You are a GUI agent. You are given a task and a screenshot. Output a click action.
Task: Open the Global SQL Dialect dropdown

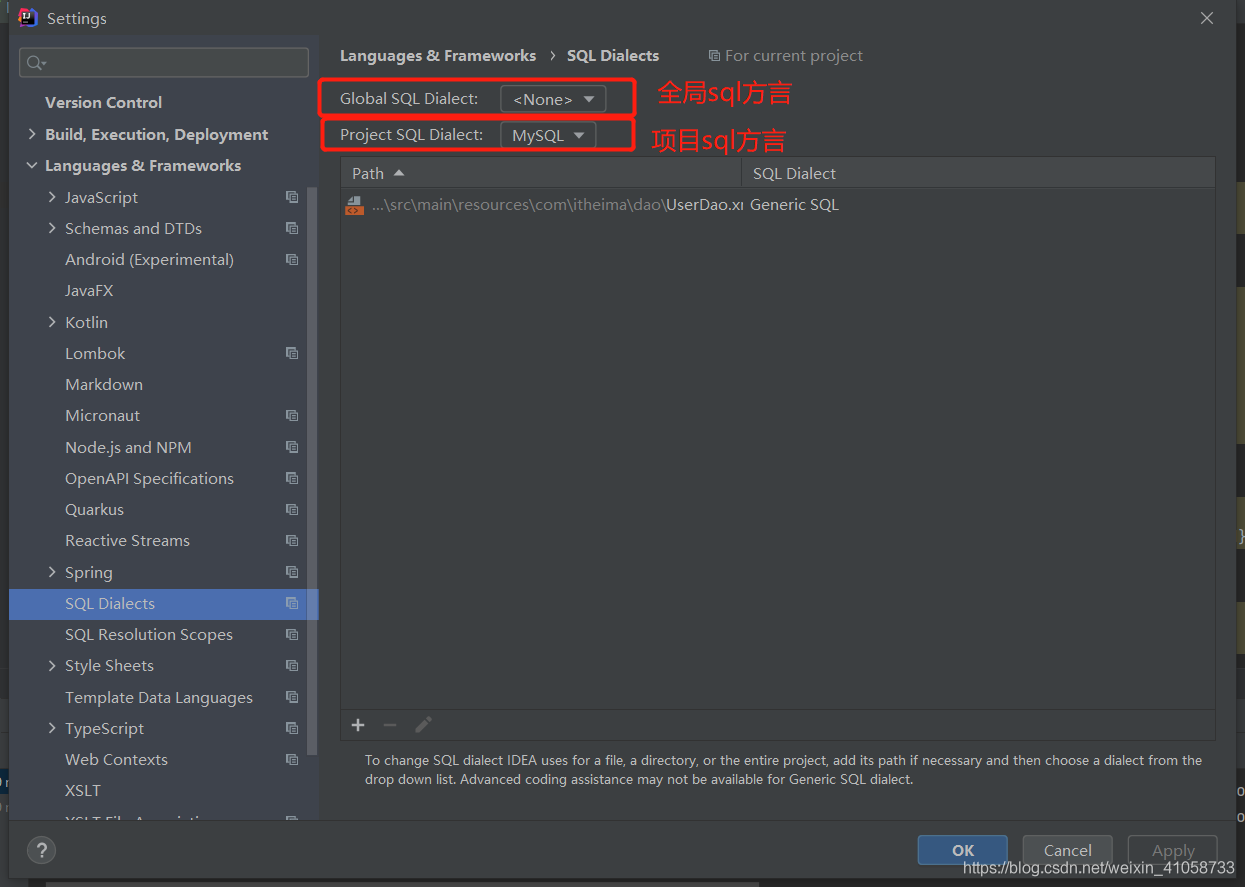pyautogui.click(x=553, y=99)
